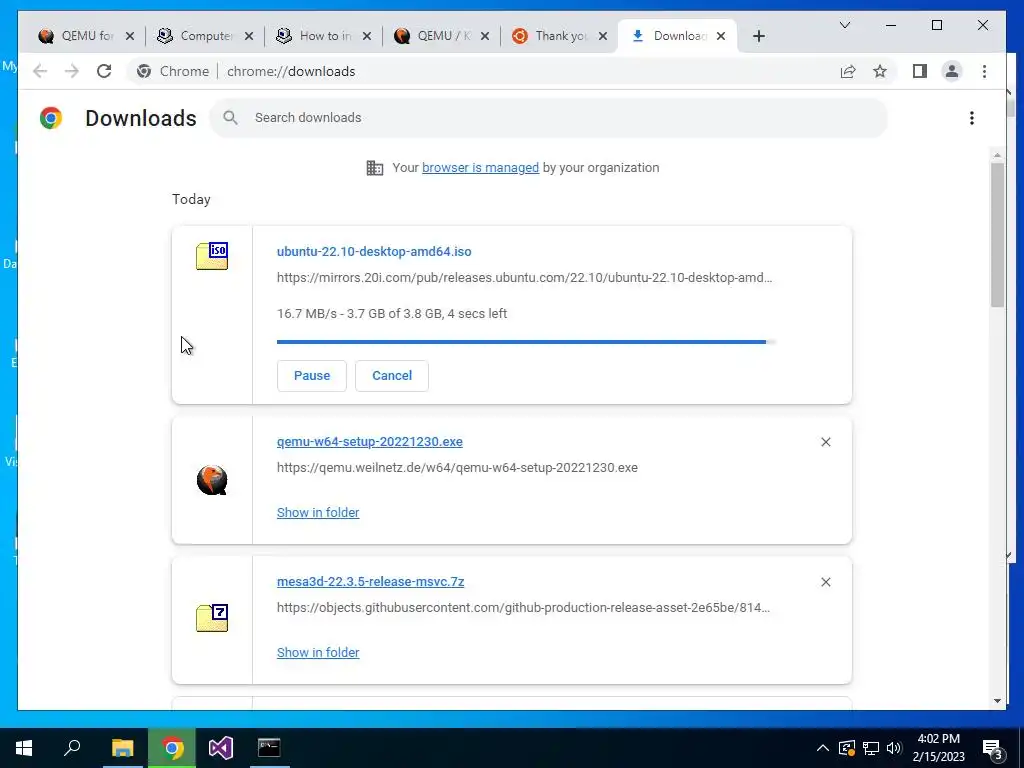Remove qemu-w64-setup entry from list
The image size is (1024, 768).
pyautogui.click(x=825, y=442)
